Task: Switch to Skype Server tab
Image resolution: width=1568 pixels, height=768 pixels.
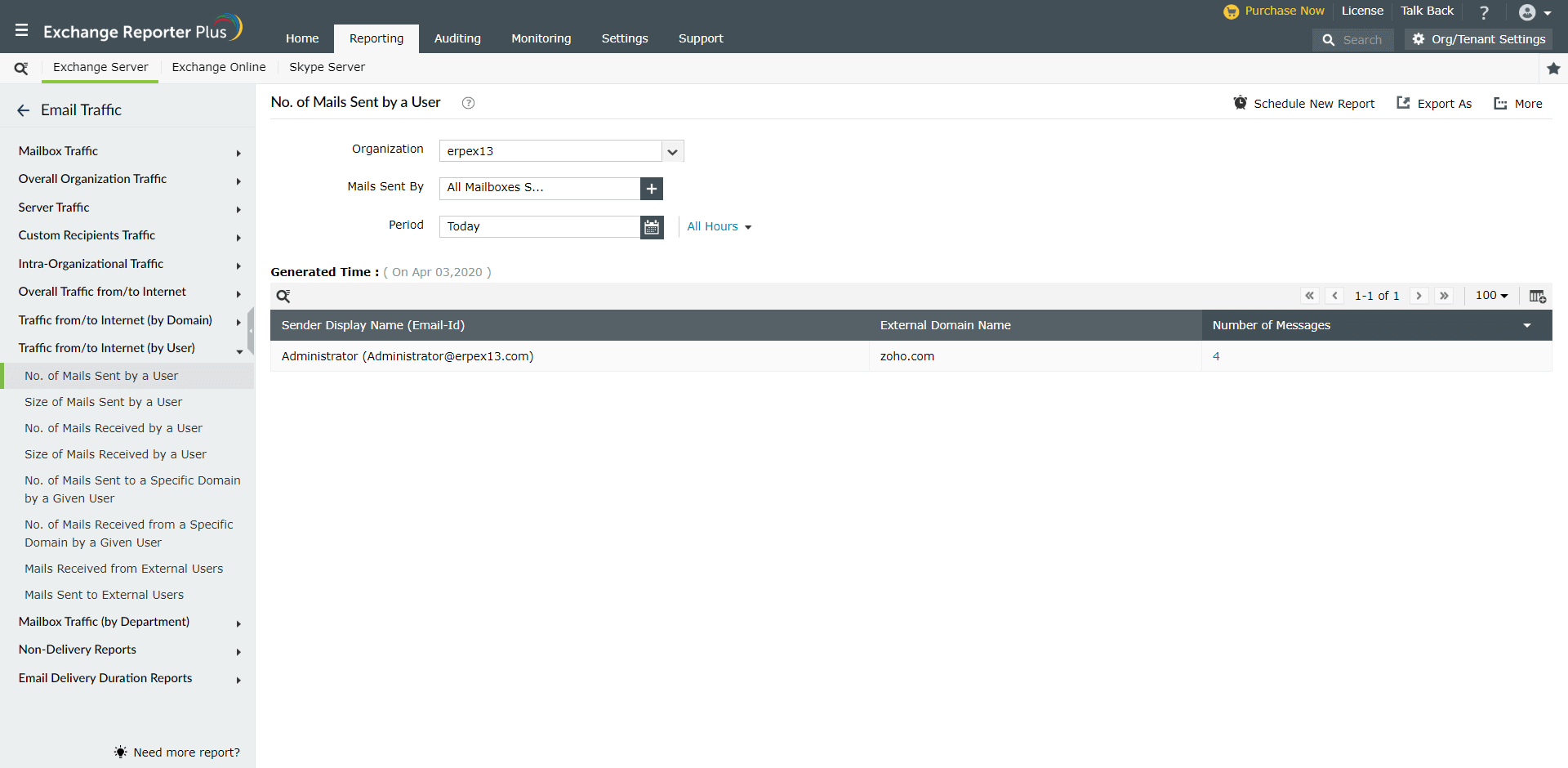Action: coord(327,67)
